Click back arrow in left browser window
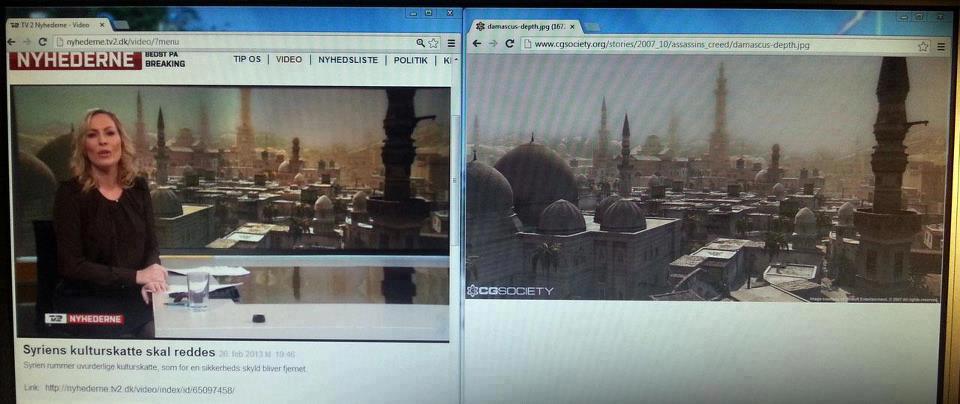Viewport: 960px width, 404px height. (11, 42)
